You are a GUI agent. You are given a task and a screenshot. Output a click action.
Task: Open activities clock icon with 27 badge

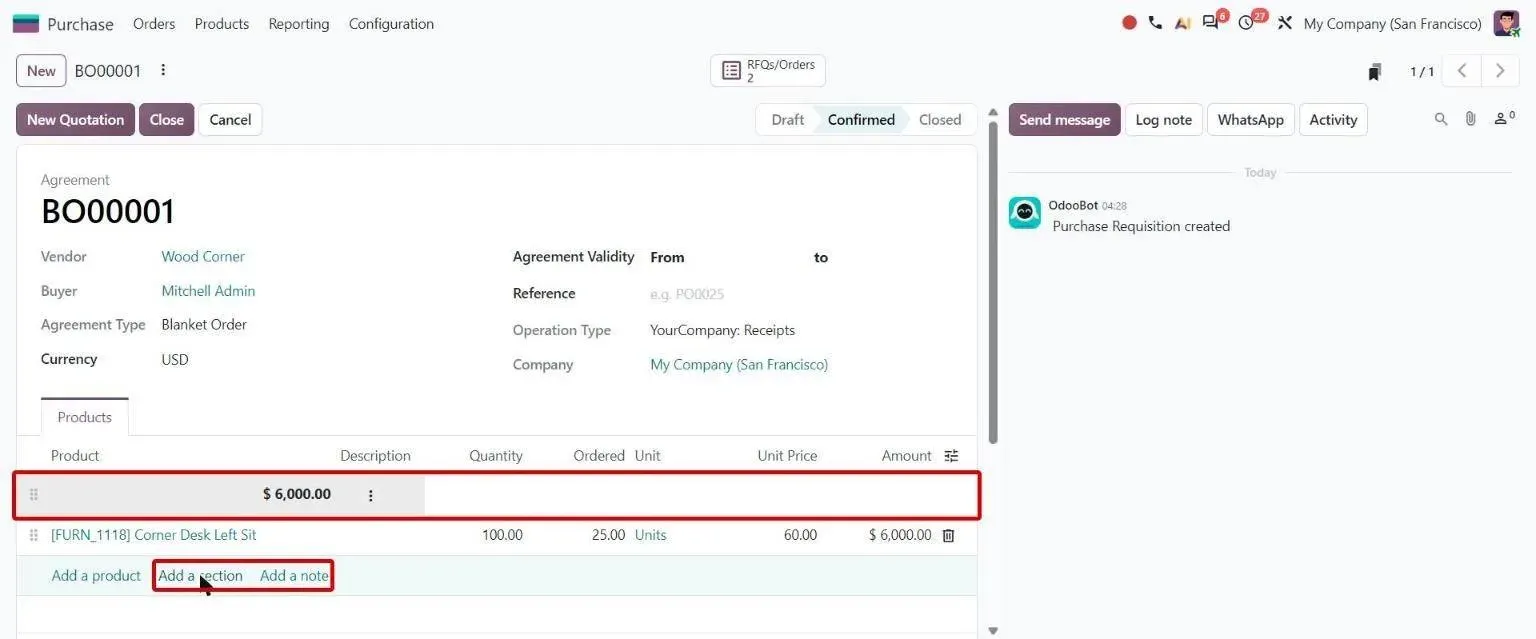point(1247,23)
